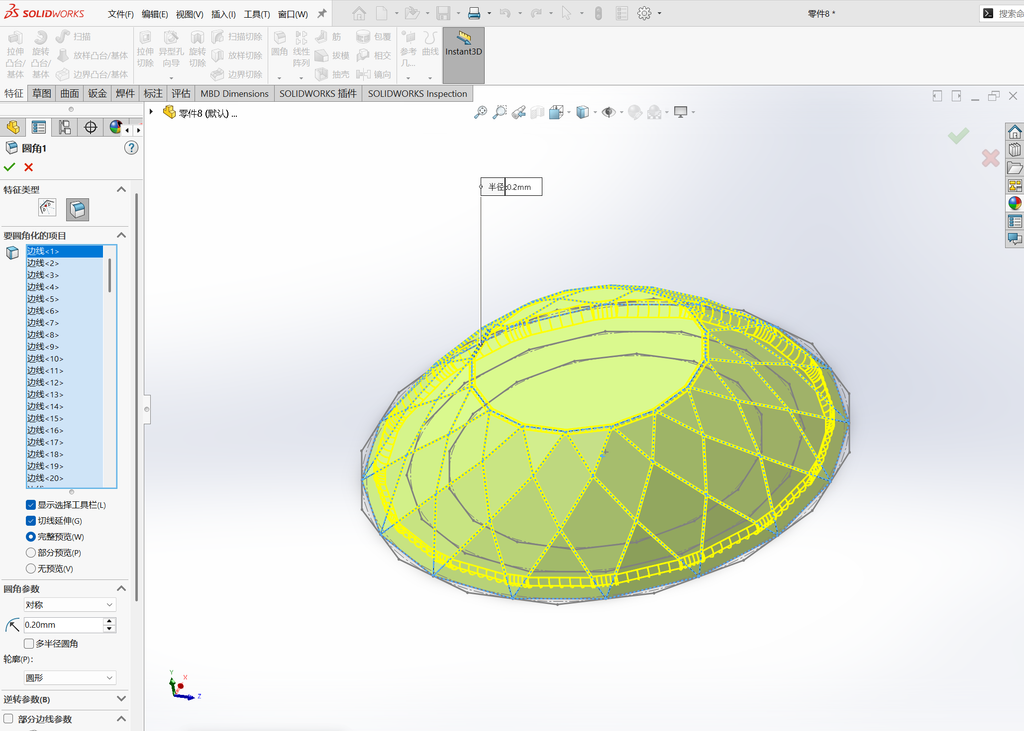Open Custom Properties icon in task pane
The width and height of the screenshot is (1024, 731).
click(1014, 221)
